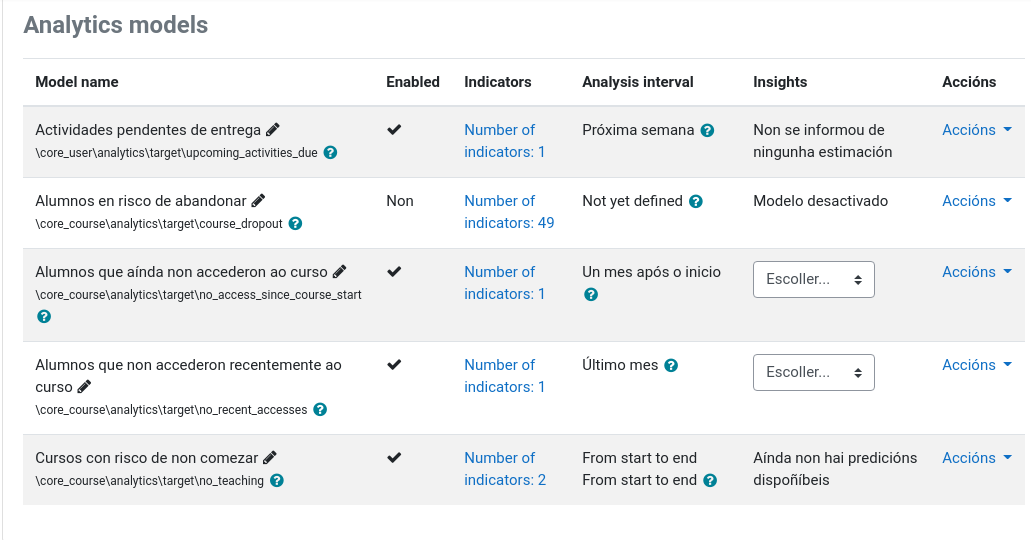Viewport: 1031px width, 540px height.
Task: Click the 'Analytics models' page heading
Action: [116, 24]
